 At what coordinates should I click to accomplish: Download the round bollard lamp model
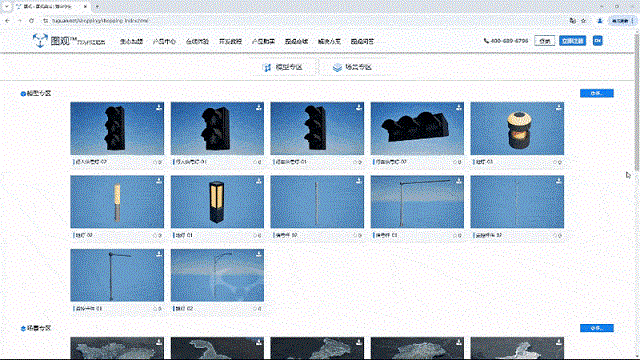point(559,107)
